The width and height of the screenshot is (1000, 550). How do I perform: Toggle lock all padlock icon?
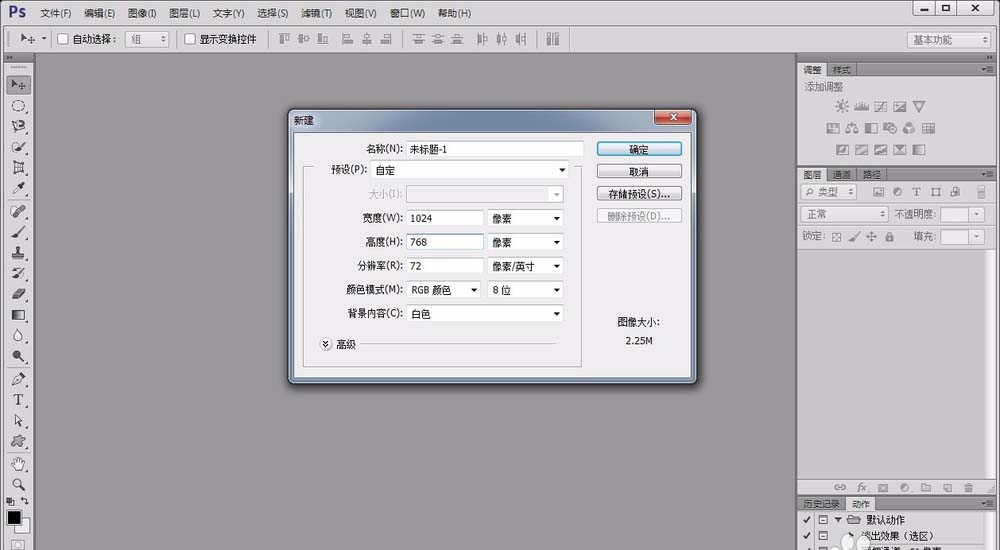(890, 237)
